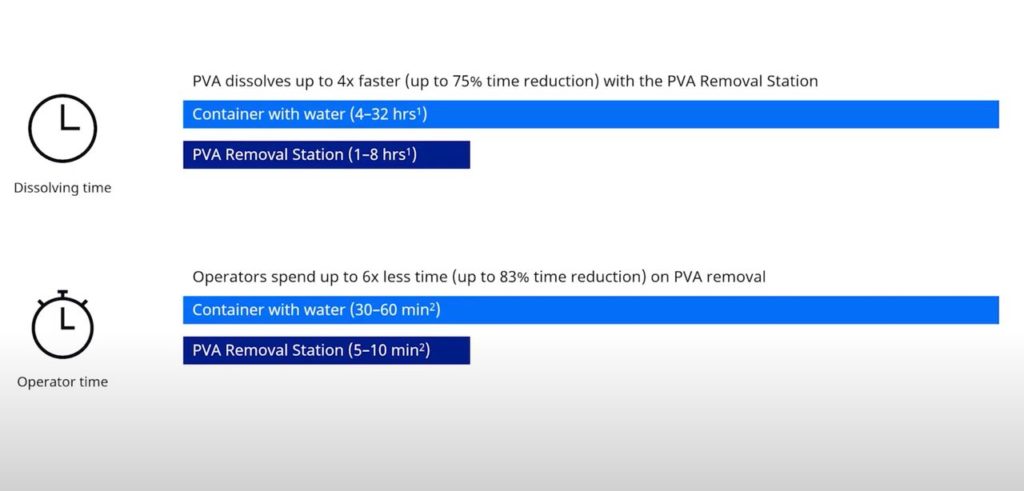Viewport: 1024px width, 491px height.
Task: Click the dark blue "PVA Removal Station (5–10 min)" bar
Action: (x=326, y=350)
